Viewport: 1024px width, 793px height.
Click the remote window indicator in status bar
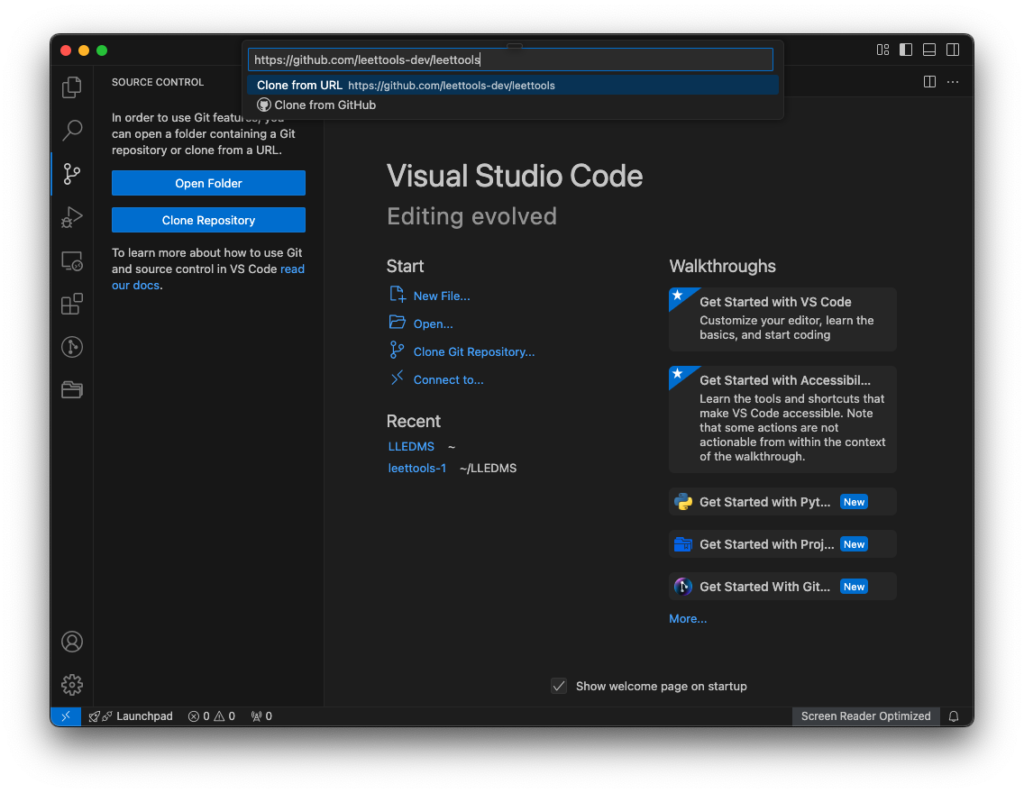(65, 716)
